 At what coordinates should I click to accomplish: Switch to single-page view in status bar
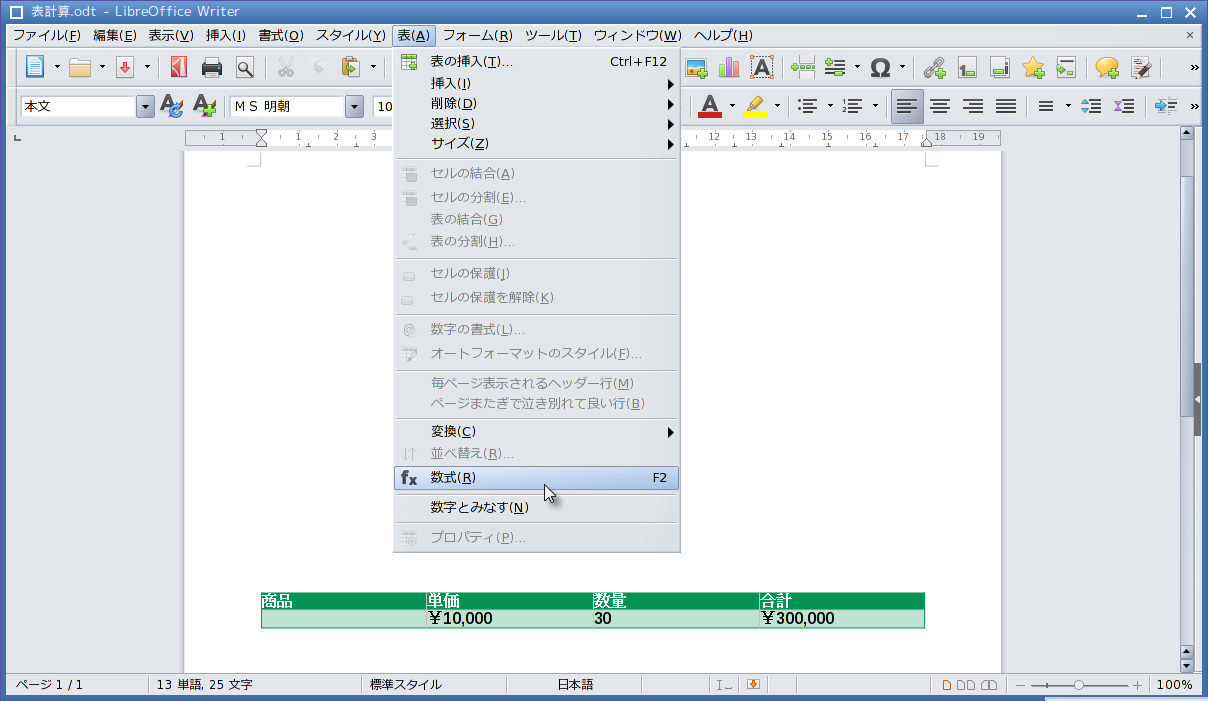947,685
